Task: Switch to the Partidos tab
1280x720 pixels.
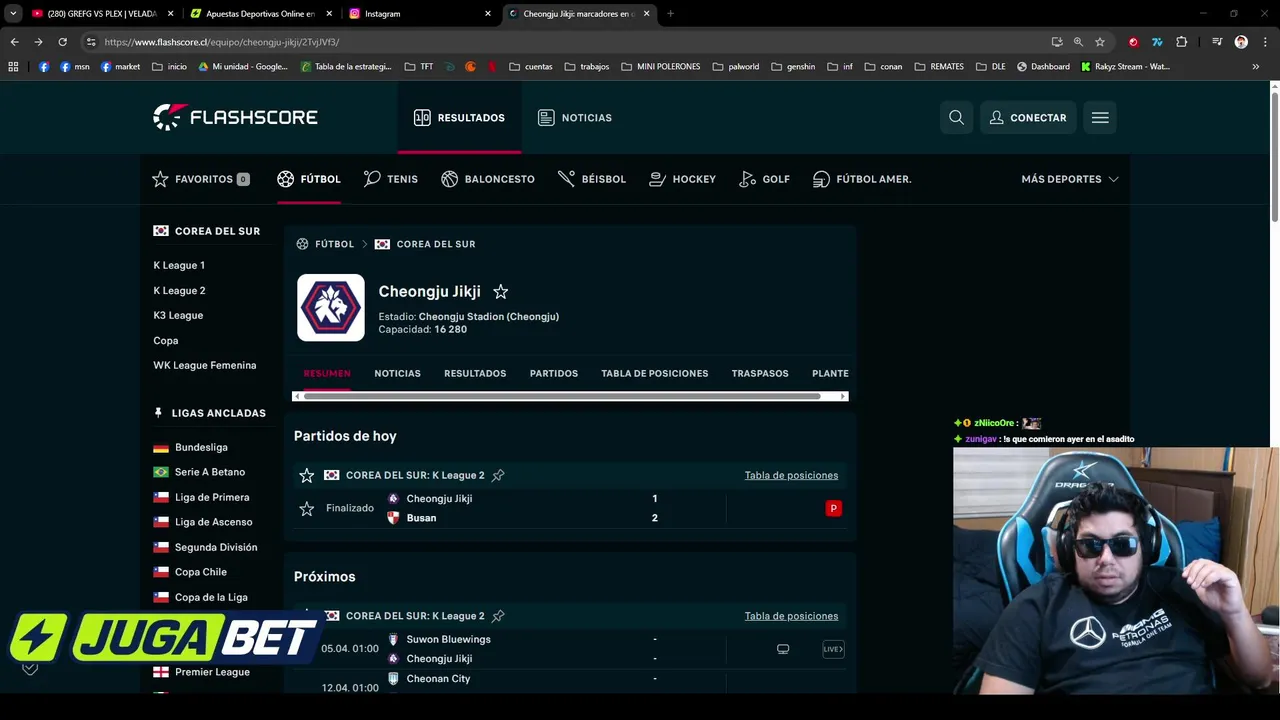Action: pyautogui.click(x=554, y=373)
